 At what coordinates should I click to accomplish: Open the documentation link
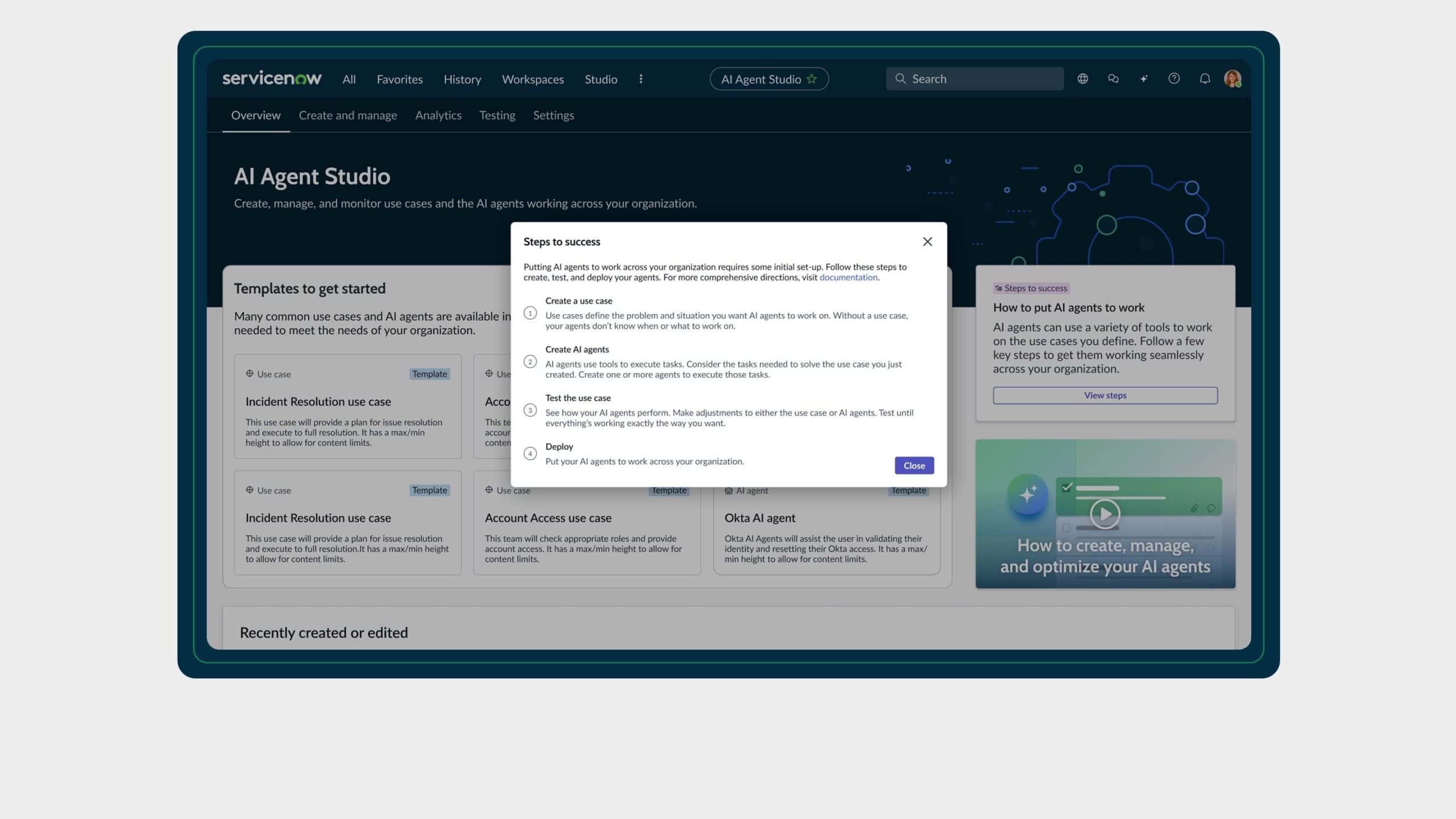[848, 278]
